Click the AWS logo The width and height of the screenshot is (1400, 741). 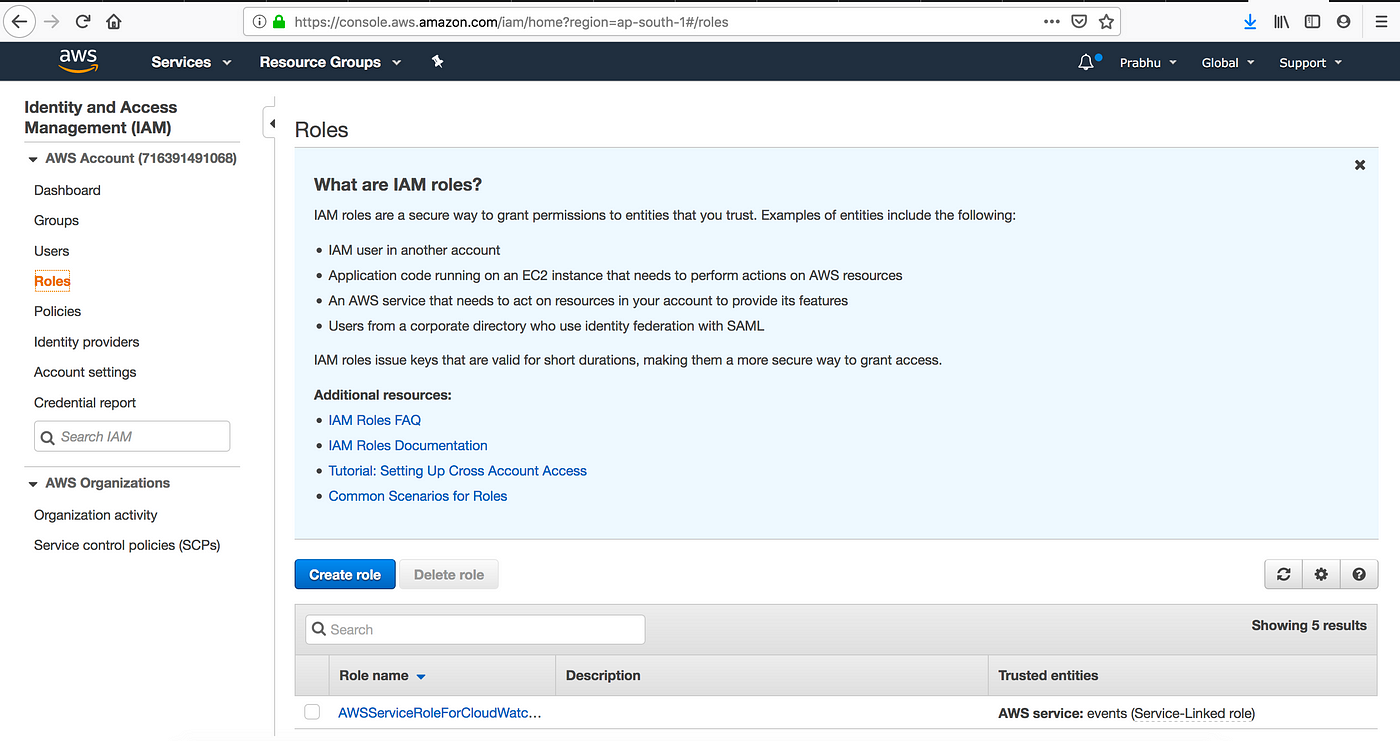pos(78,61)
